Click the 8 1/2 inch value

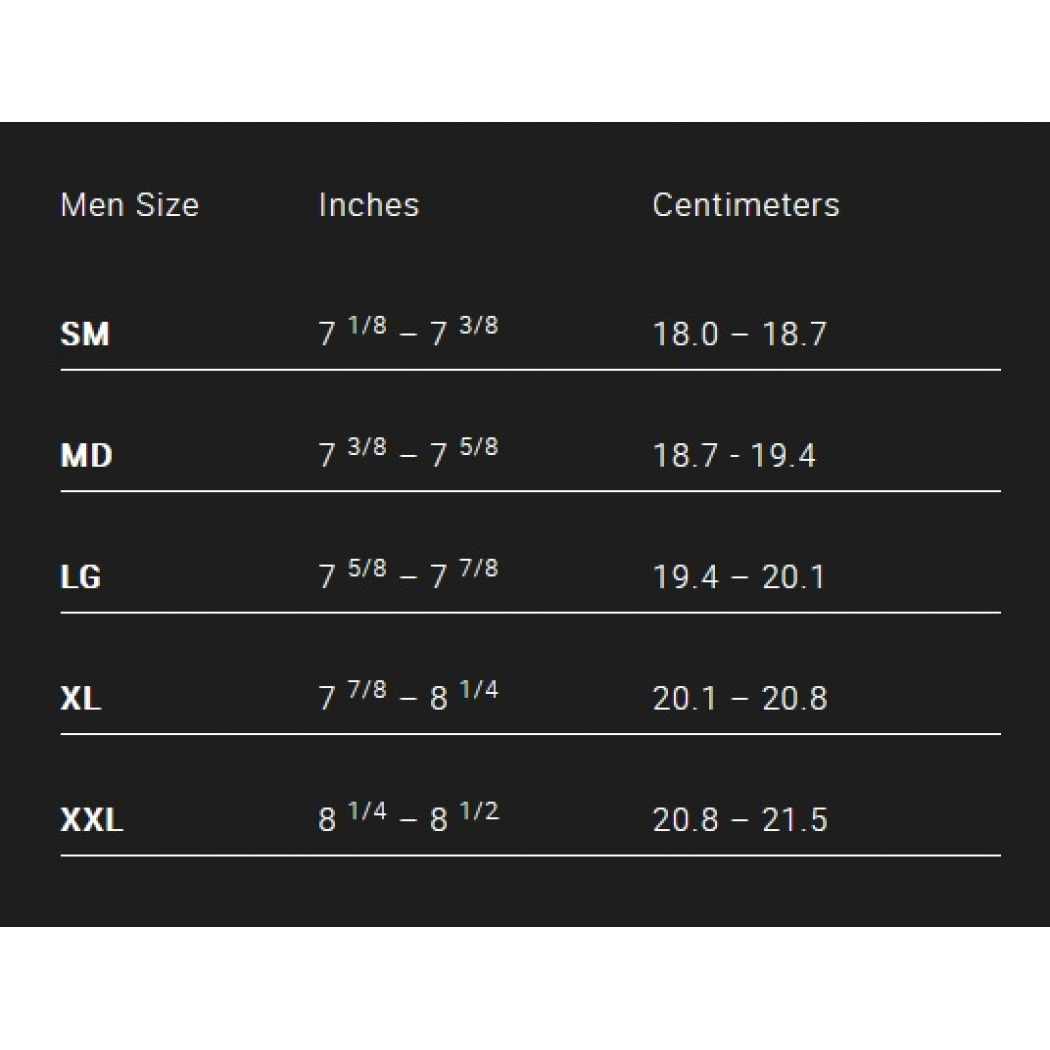464,818
